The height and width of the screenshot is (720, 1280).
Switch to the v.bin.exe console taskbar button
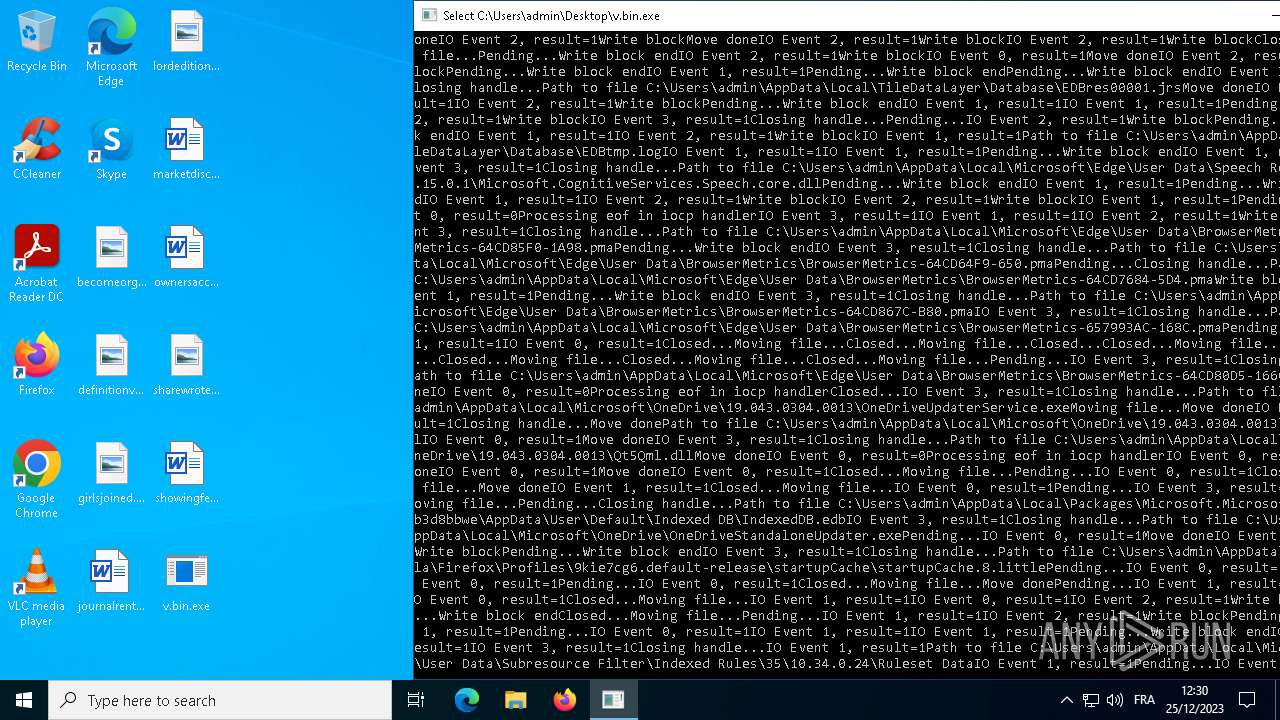pyautogui.click(x=613, y=700)
